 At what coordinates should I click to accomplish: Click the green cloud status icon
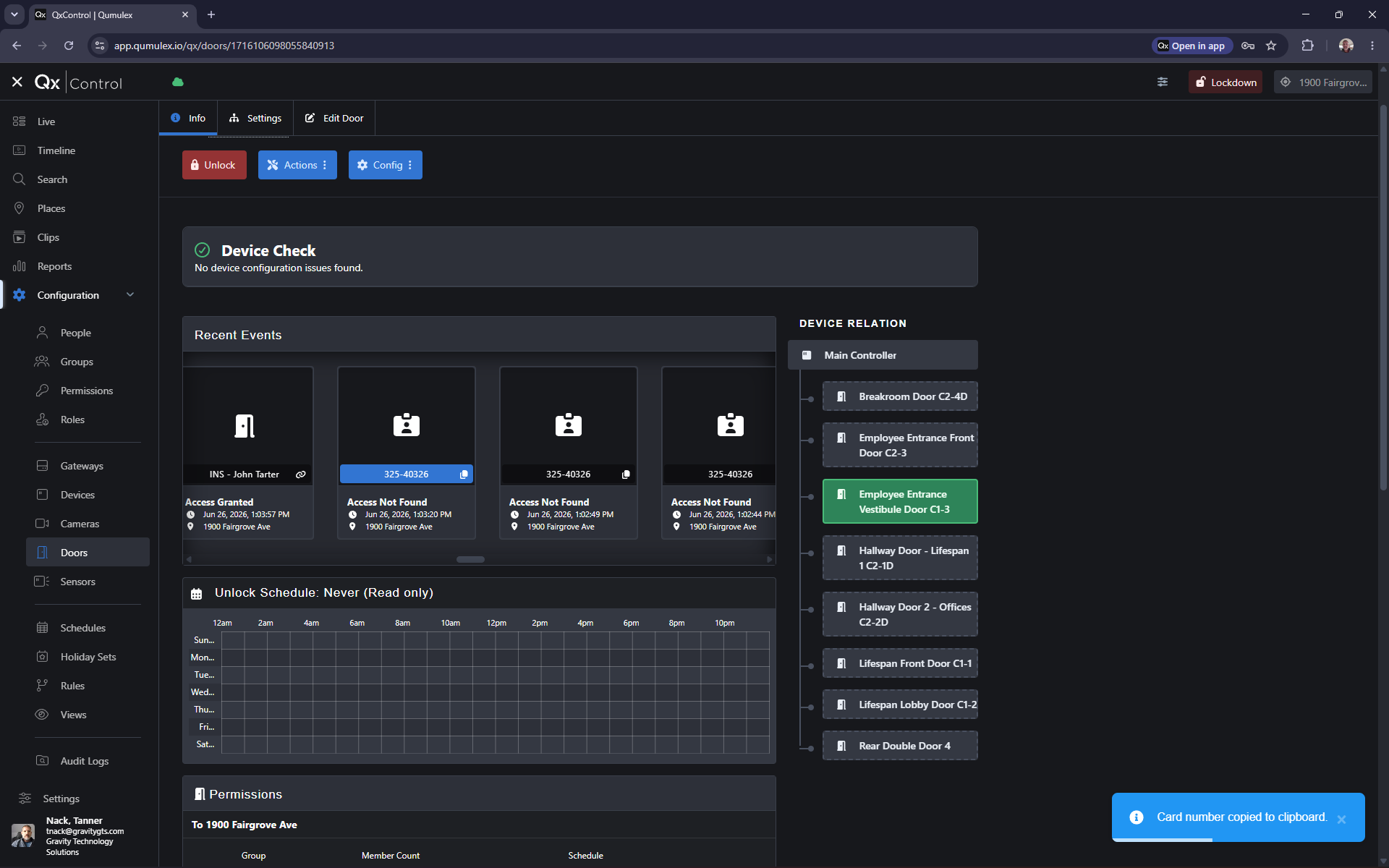[178, 82]
